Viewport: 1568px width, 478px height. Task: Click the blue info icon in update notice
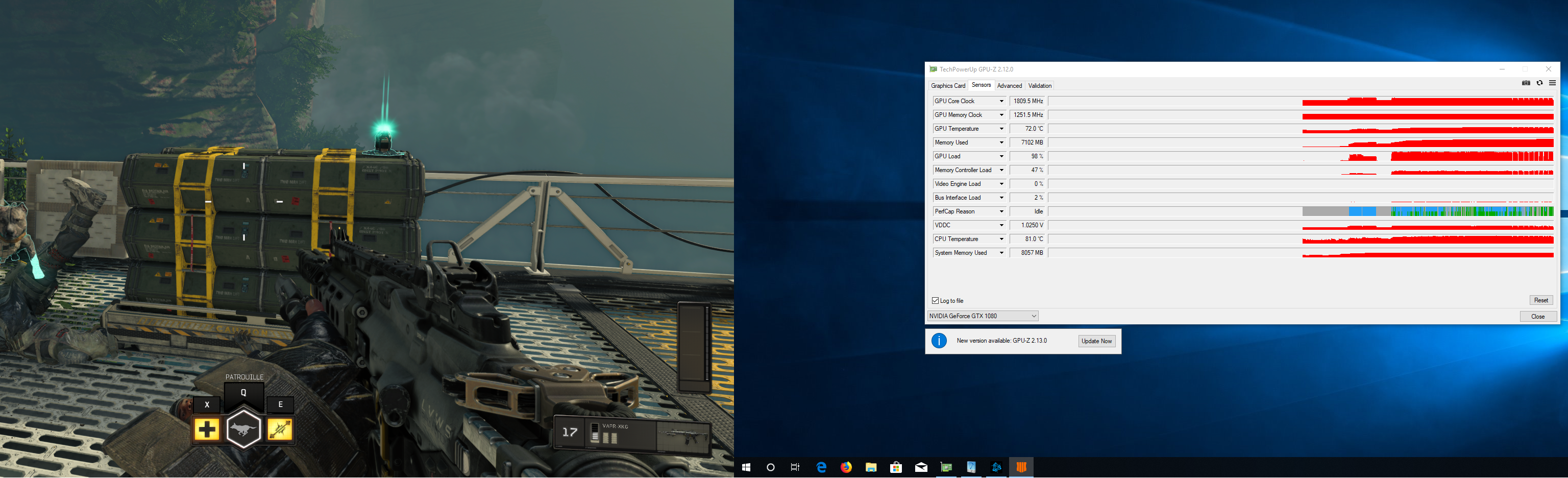(x=939, y=341)
